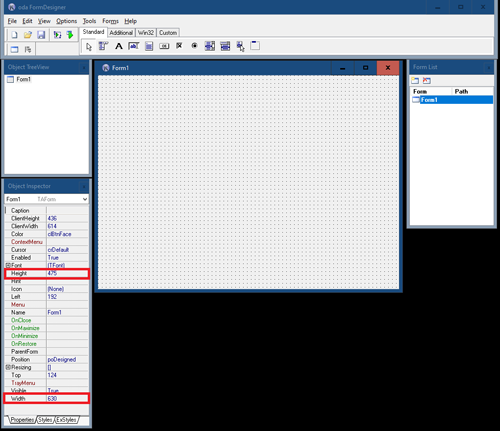Select the CheckBox component in palette
The height and width of the screenshot is (431, 500).
[x=179, y=46]
